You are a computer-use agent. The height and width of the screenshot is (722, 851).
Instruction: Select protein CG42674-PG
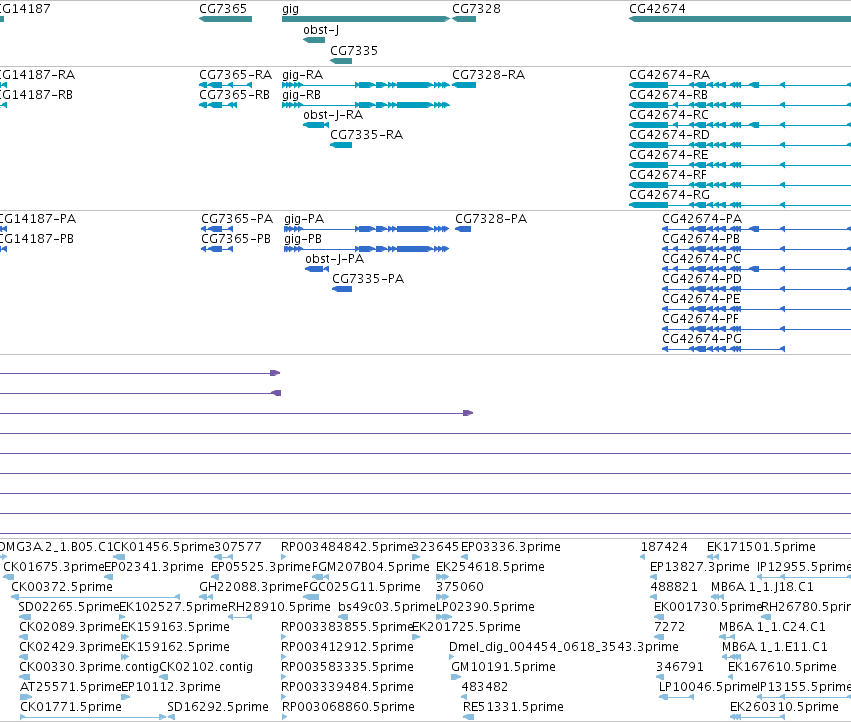click(723, 349)
